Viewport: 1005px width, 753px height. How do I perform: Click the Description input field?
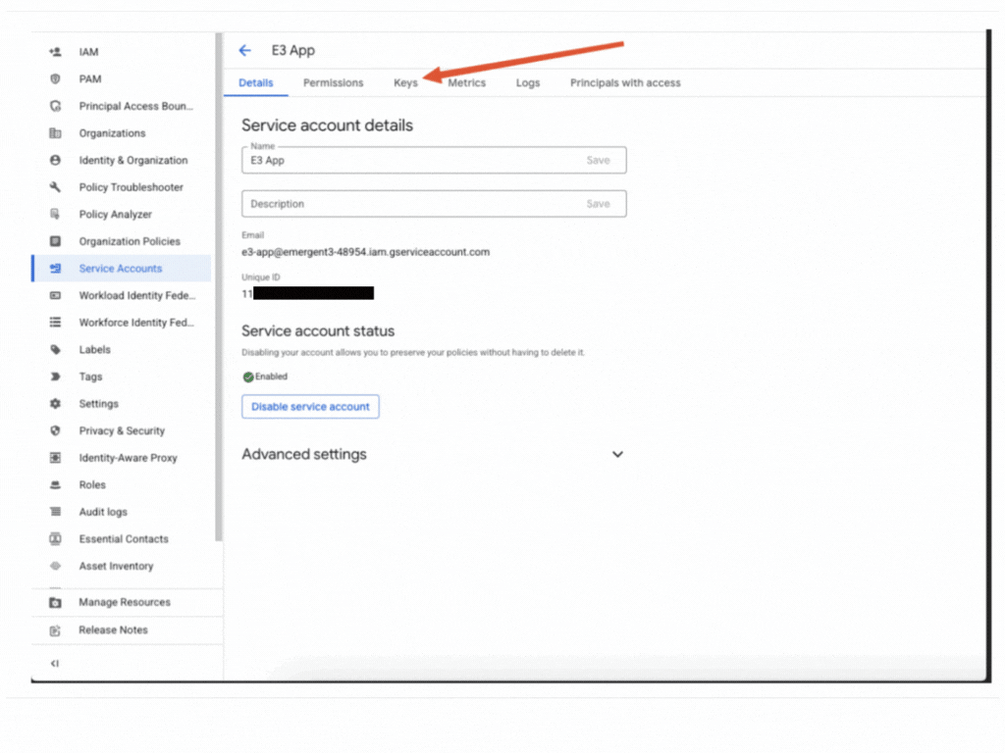pos(400,203)
